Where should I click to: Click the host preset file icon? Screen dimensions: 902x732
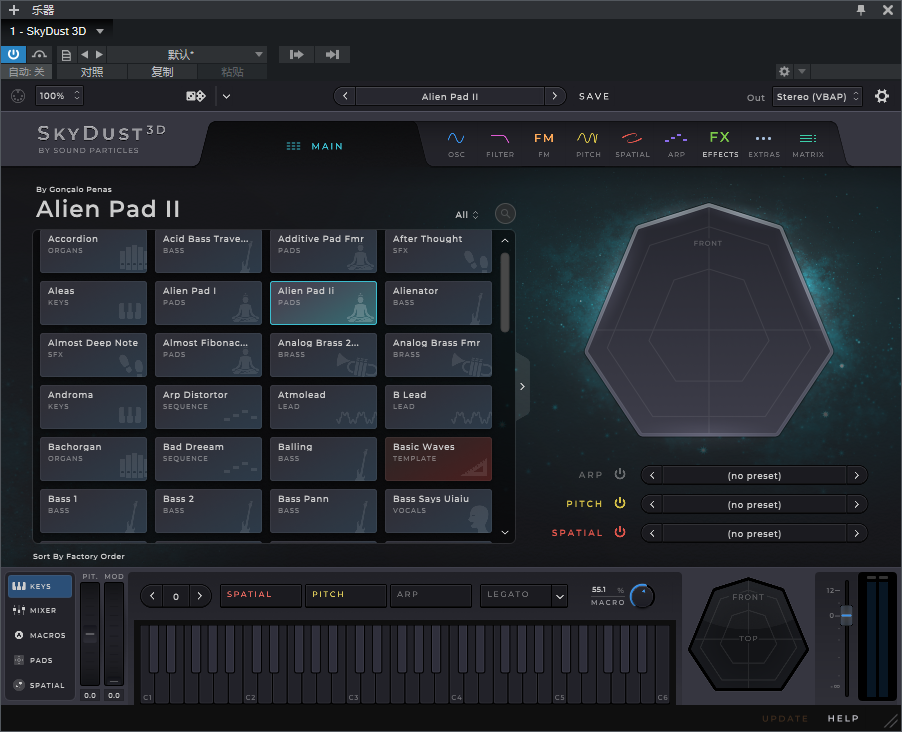coord(66,55)
